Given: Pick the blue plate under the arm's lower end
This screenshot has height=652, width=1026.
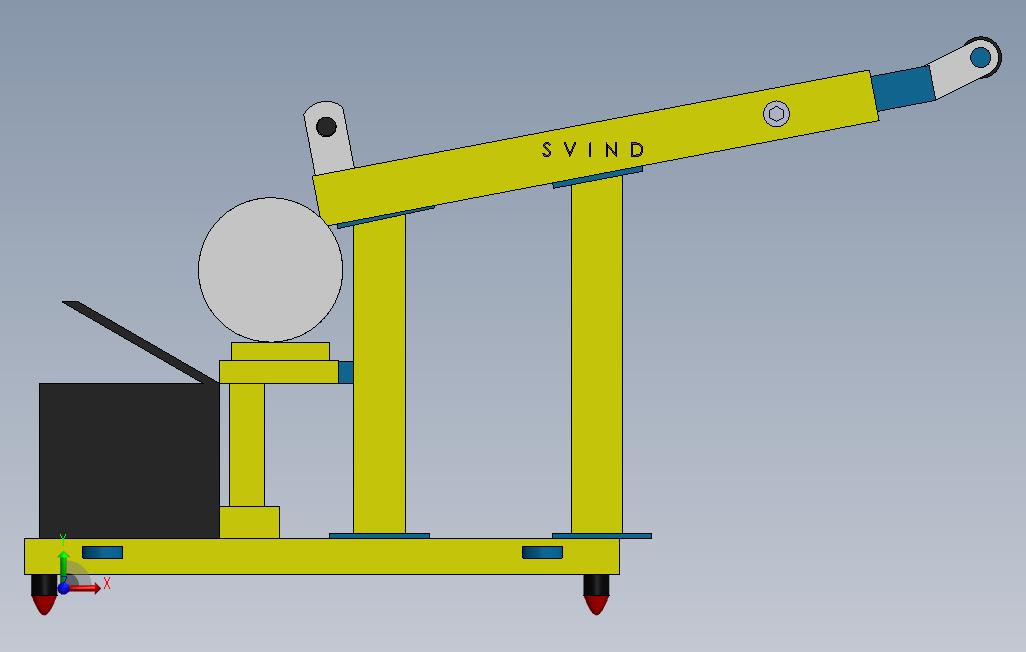Looking at the screenshot, I should [x=386, y=217].
